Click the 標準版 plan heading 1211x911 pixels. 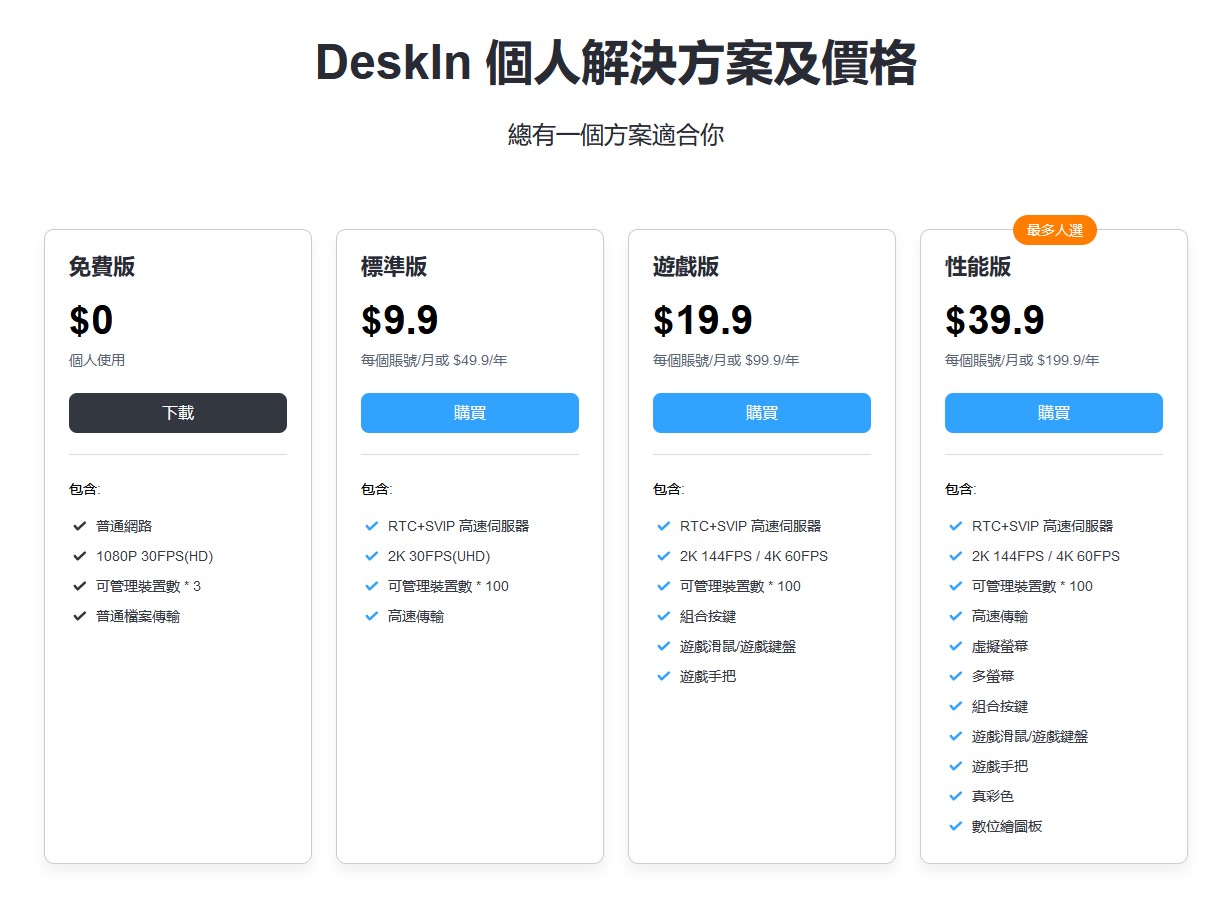coord(394,267)
